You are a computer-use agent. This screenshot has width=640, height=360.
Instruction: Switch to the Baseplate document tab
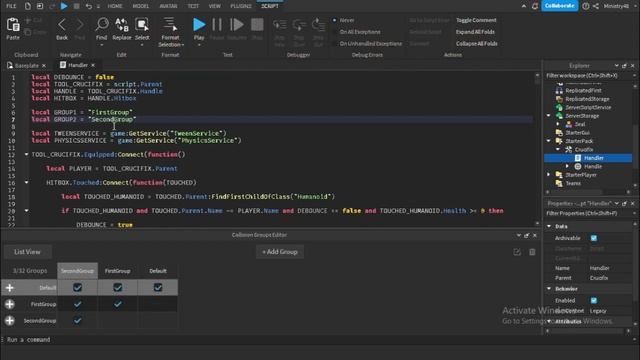tap(27, 65)
